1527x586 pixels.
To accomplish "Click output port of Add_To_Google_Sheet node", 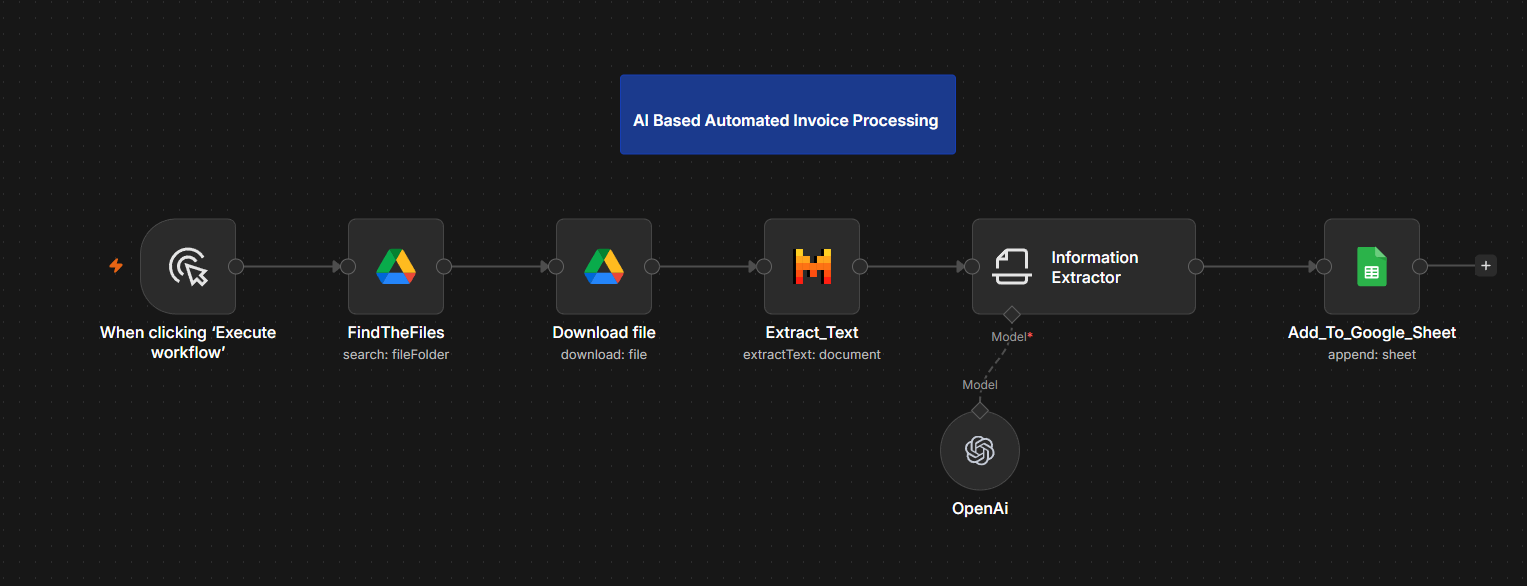I will click(x=1420, y=266).
